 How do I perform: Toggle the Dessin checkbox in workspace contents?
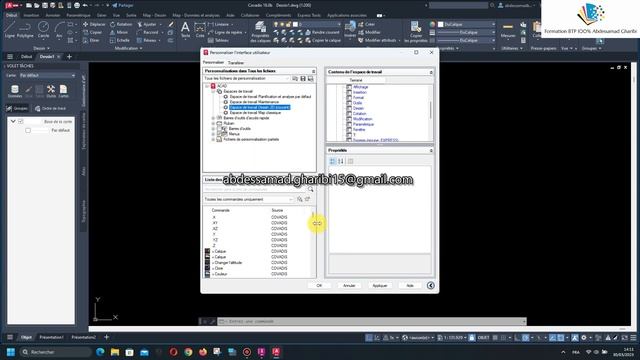click(x=349, y=108)
